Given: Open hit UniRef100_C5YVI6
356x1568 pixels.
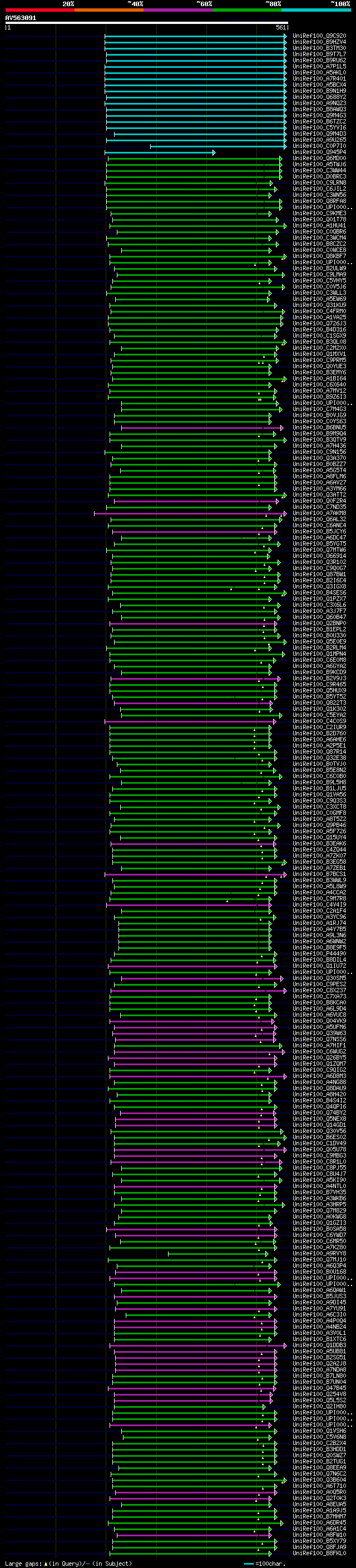Looking at the screenshot, I should 319,128.
